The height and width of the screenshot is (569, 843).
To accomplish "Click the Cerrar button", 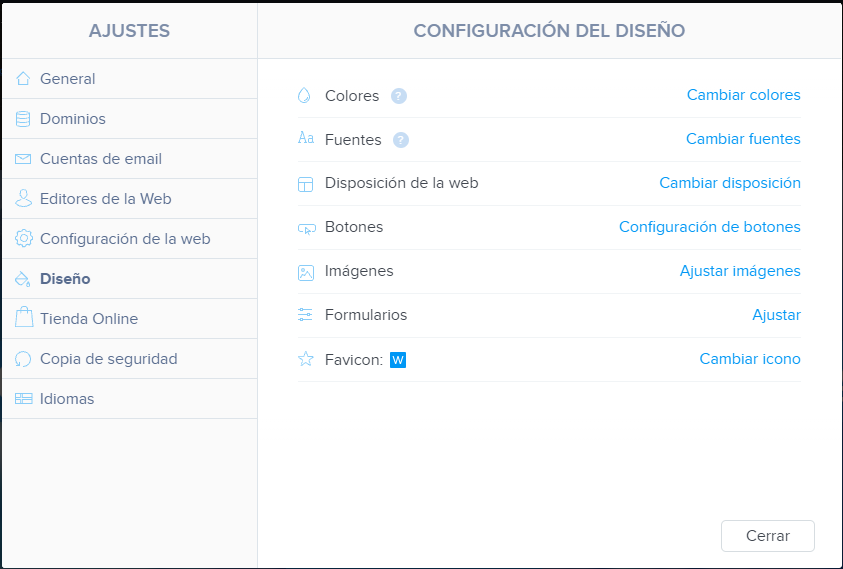I will 768,536.
